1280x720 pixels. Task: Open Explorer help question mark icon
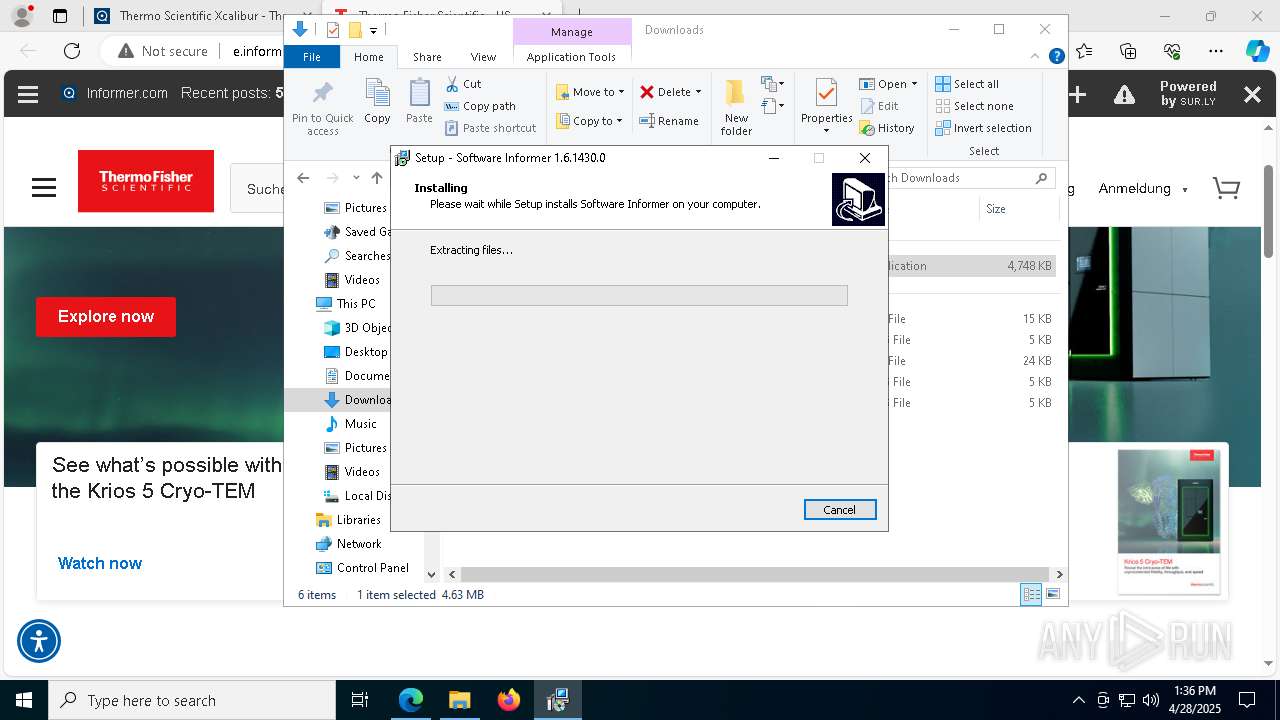coord(1056,56)
